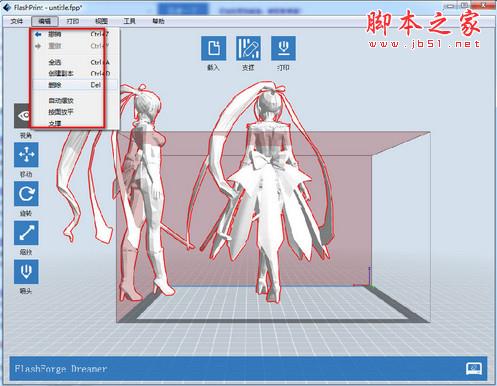497x386 pixels.
Task: Choose Redo (重做) from Edit menu
Action: [x=75, y=46]
